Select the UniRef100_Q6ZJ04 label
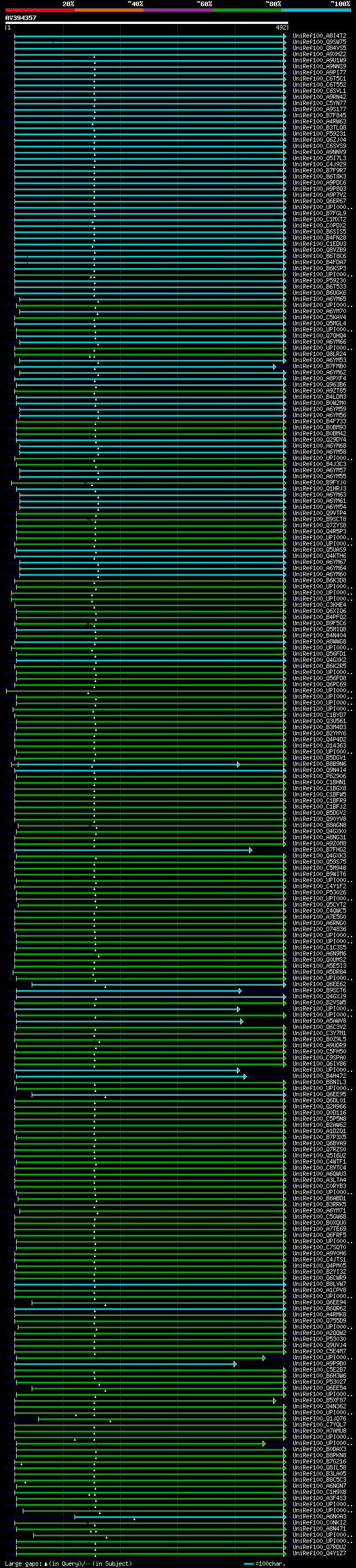This screenshot has width=356, height=1568. [x=319, y=140]
